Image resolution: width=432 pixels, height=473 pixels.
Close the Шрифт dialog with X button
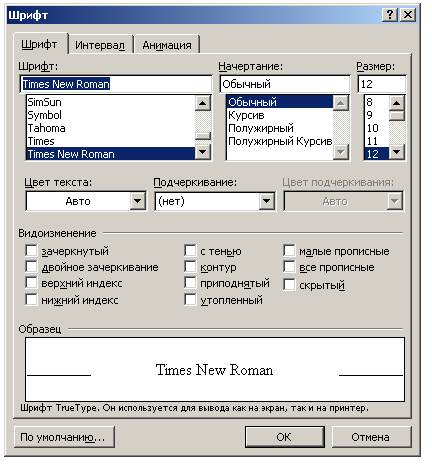(407, 15)
